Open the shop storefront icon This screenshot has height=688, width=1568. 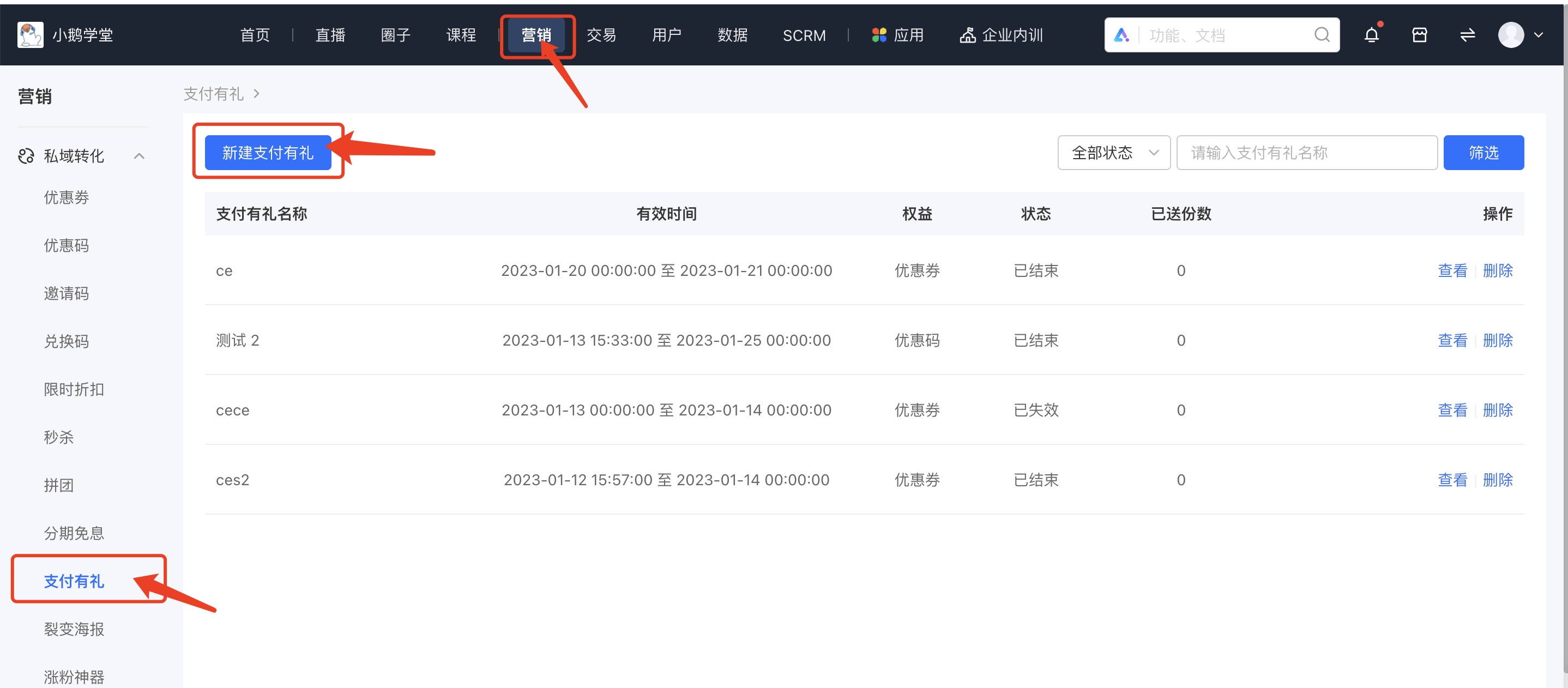tap(1419, 35)
